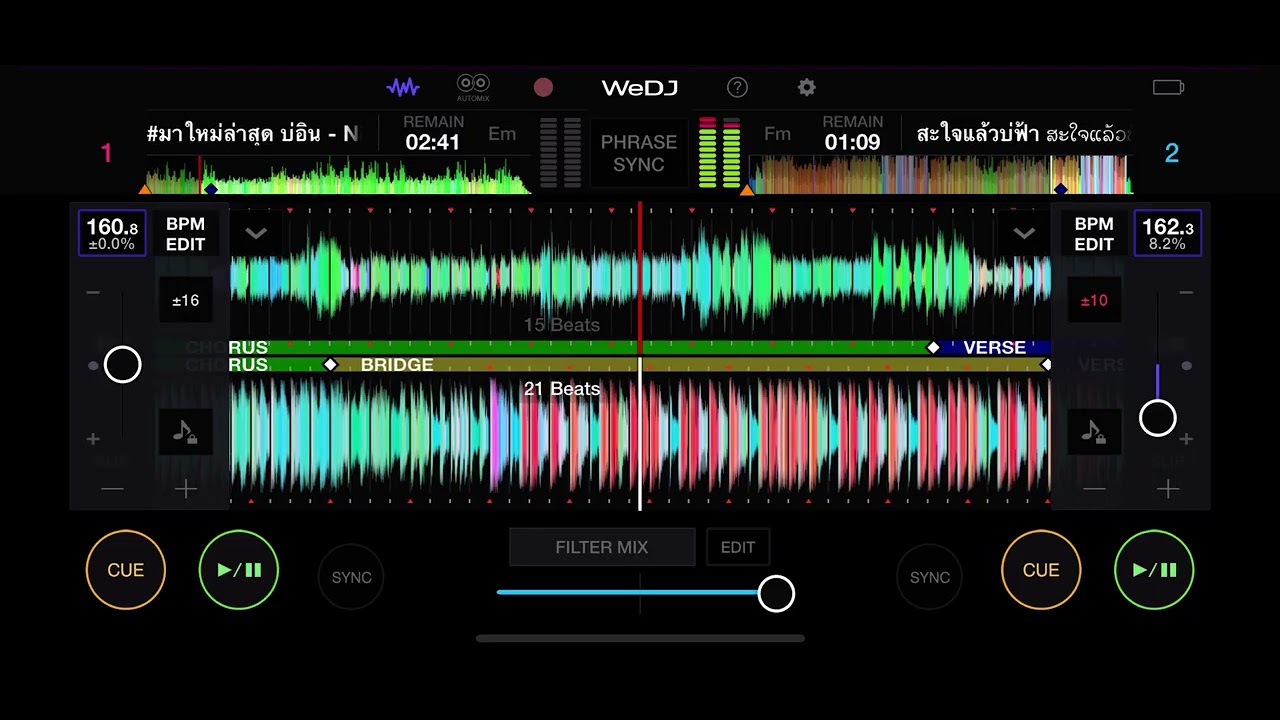Click deck 1 tempo slider knob
The image size is (1280, 720).
coord(123,365)
